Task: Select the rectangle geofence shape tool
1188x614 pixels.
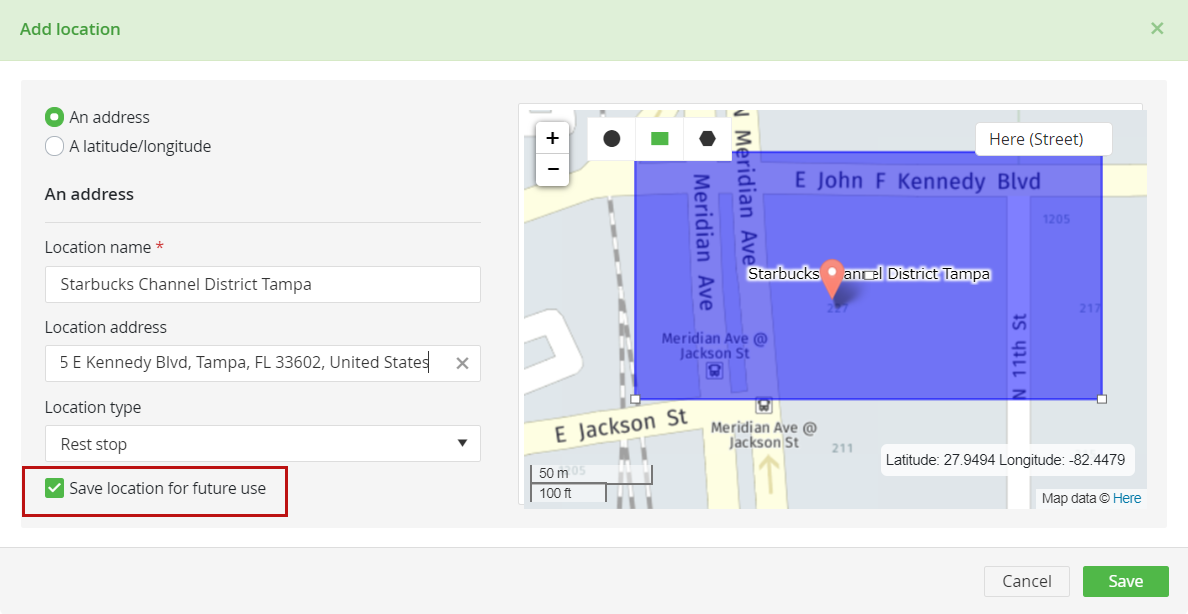Action: (659, 139)
